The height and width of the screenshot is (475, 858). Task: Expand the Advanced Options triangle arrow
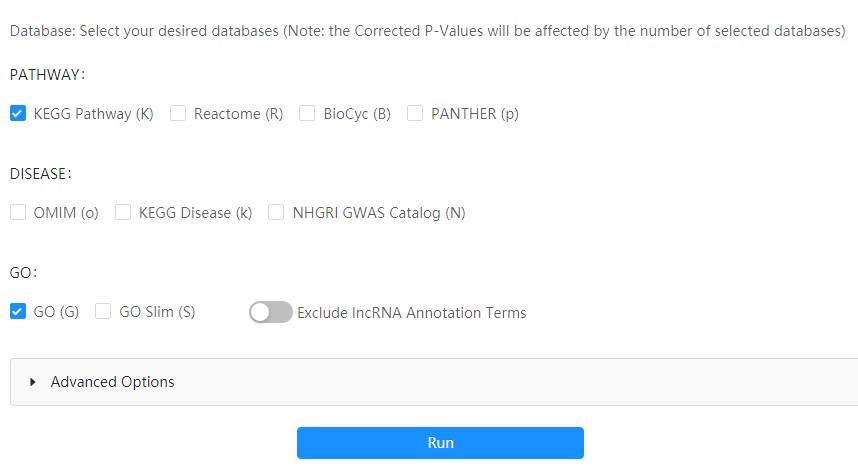pyautogui.click(x=33, y=382)
